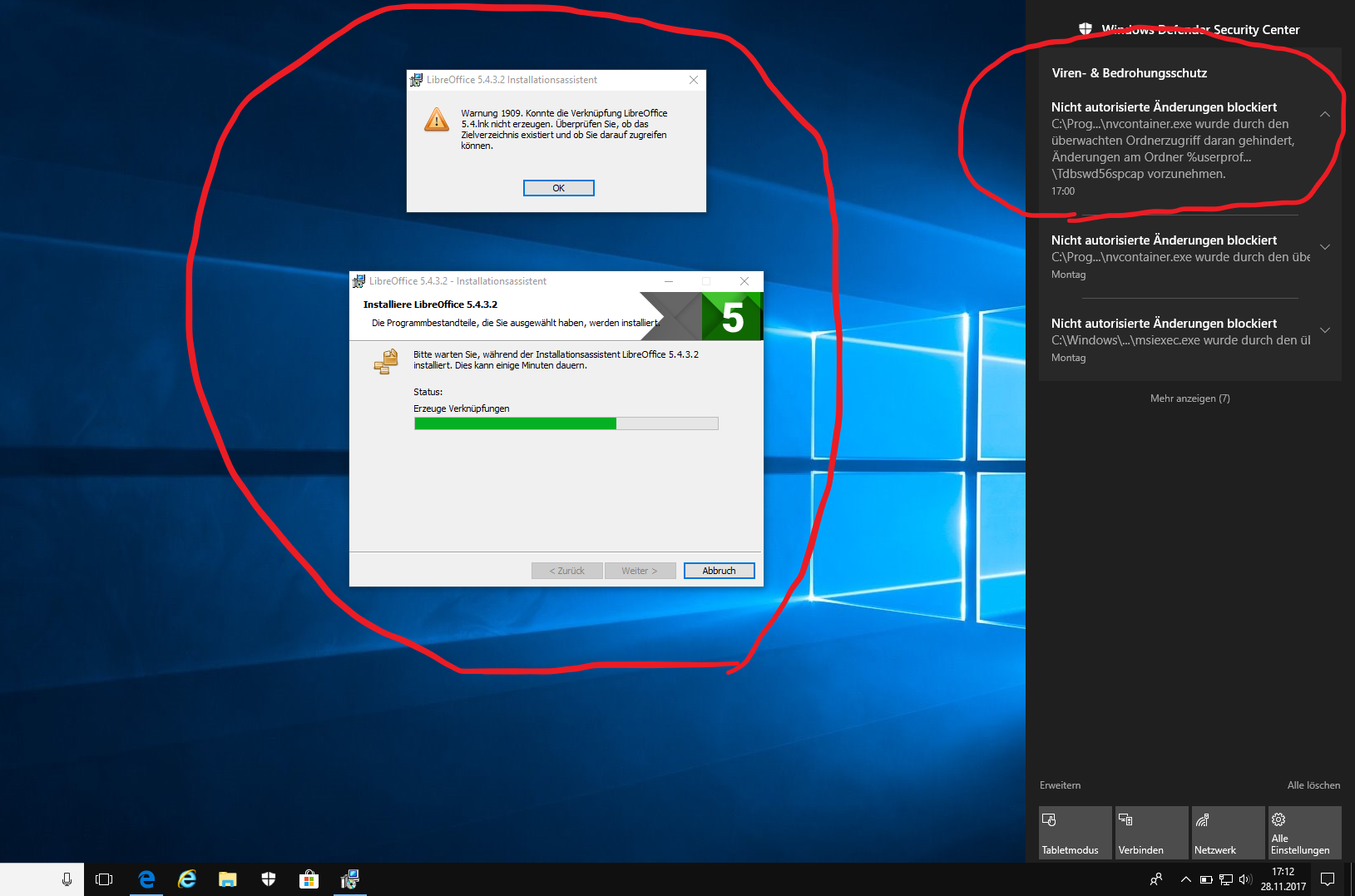Click the Windows Defender shield in notification header
Viewport: 1355px width, 896px height.
1085,29
